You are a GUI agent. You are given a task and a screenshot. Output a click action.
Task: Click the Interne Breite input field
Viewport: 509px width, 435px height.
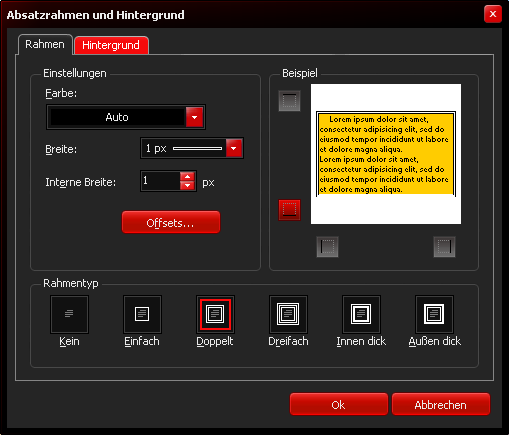click(161, 181)
